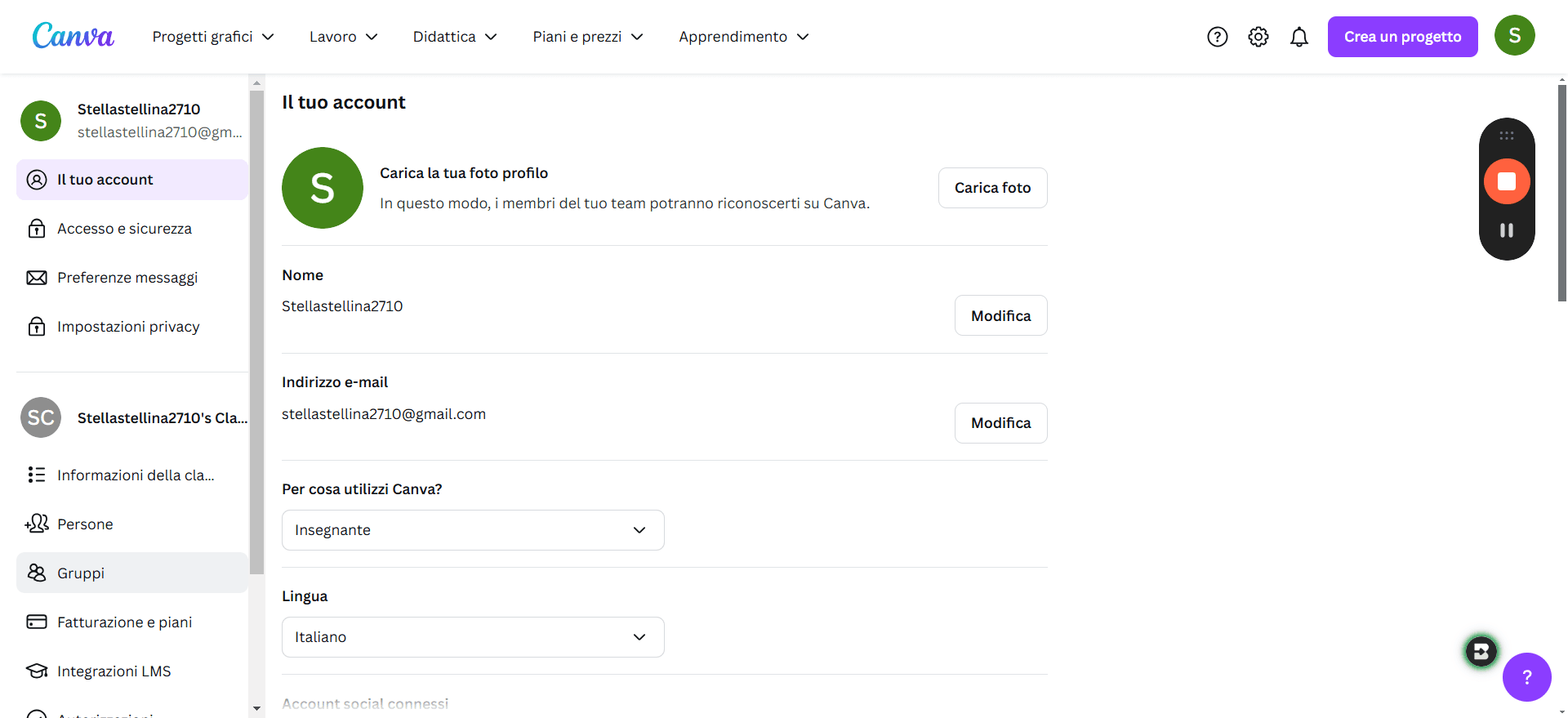
Task: Expand the Piani e prezzi menu
Action: point(588,37)
